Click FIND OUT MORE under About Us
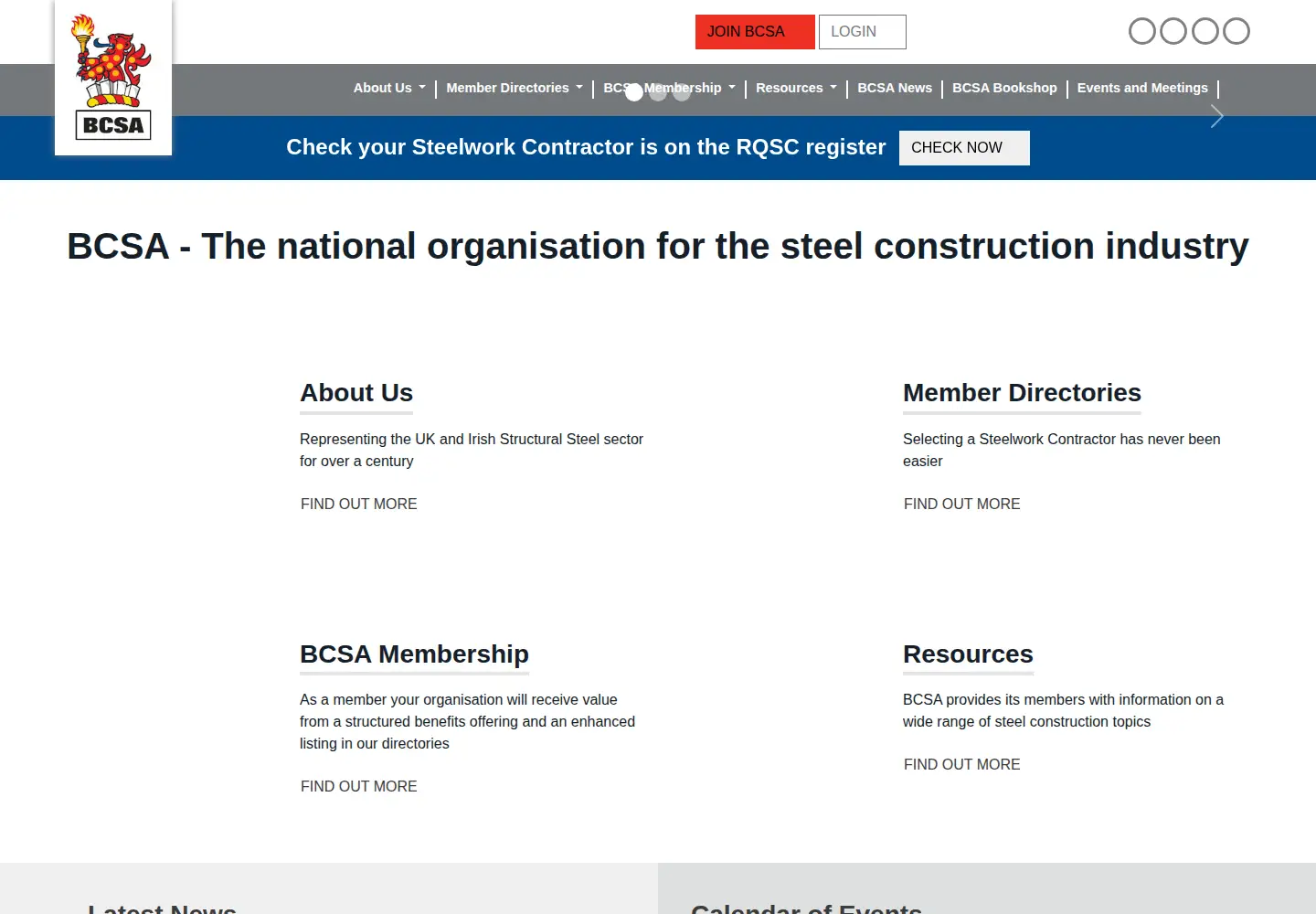This screenshot has height=914, width=1316. pyautogui.click(x=359, y=504)
